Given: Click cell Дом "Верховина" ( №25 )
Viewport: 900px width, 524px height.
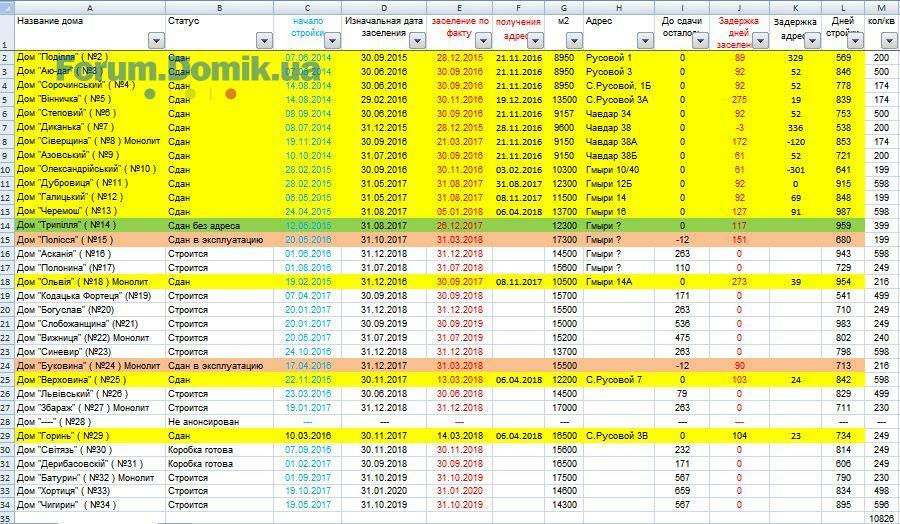Looking at the screenshot, I should pos(90,379).
